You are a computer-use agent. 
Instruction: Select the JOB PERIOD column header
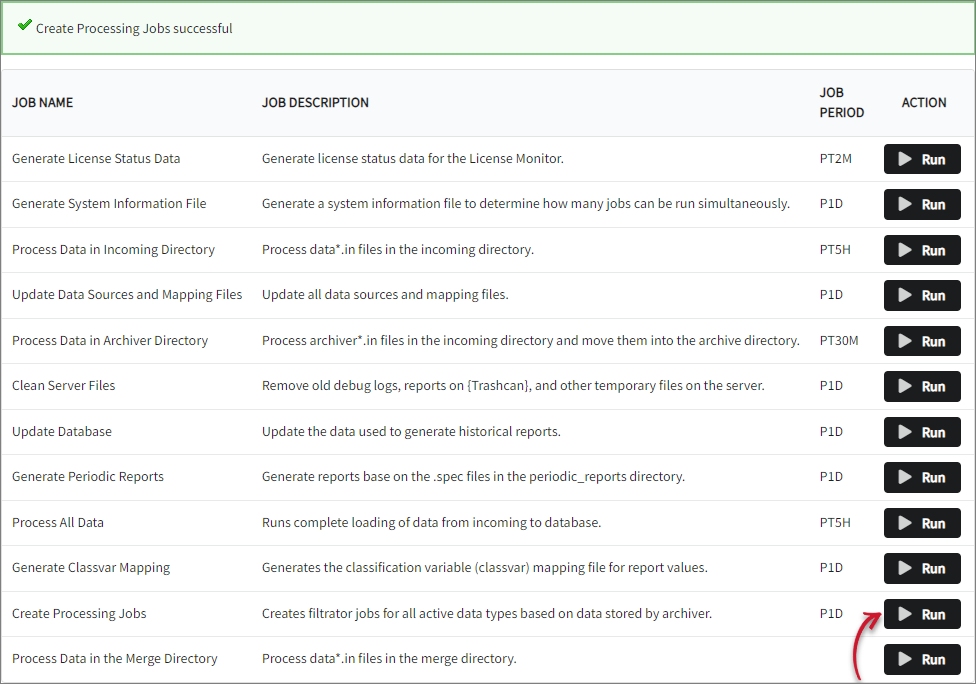coord(841,102)
